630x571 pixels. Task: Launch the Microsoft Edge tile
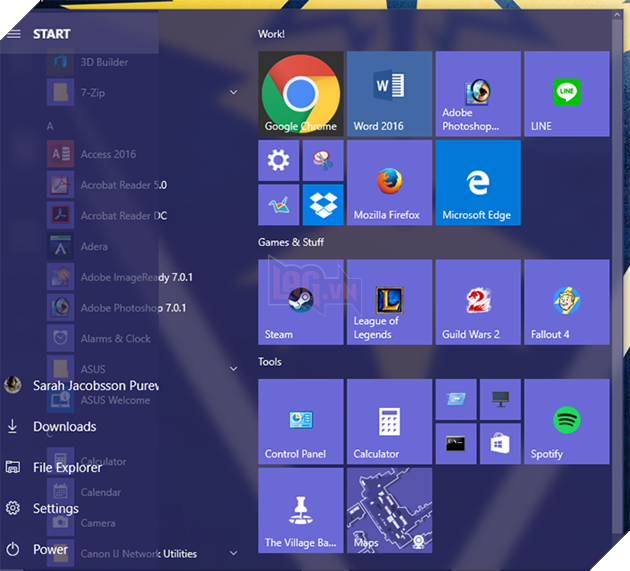(x=478, y=182)
